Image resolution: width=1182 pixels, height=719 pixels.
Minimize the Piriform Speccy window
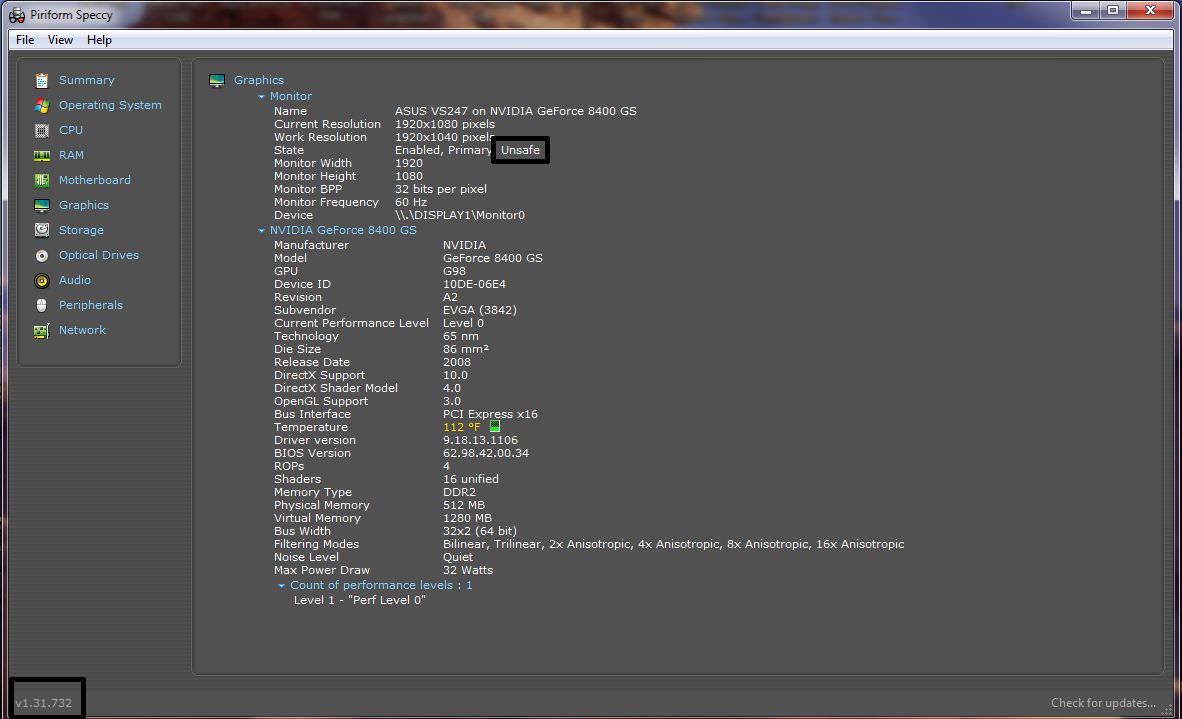pyautogui.click(x=1086, y=11)
